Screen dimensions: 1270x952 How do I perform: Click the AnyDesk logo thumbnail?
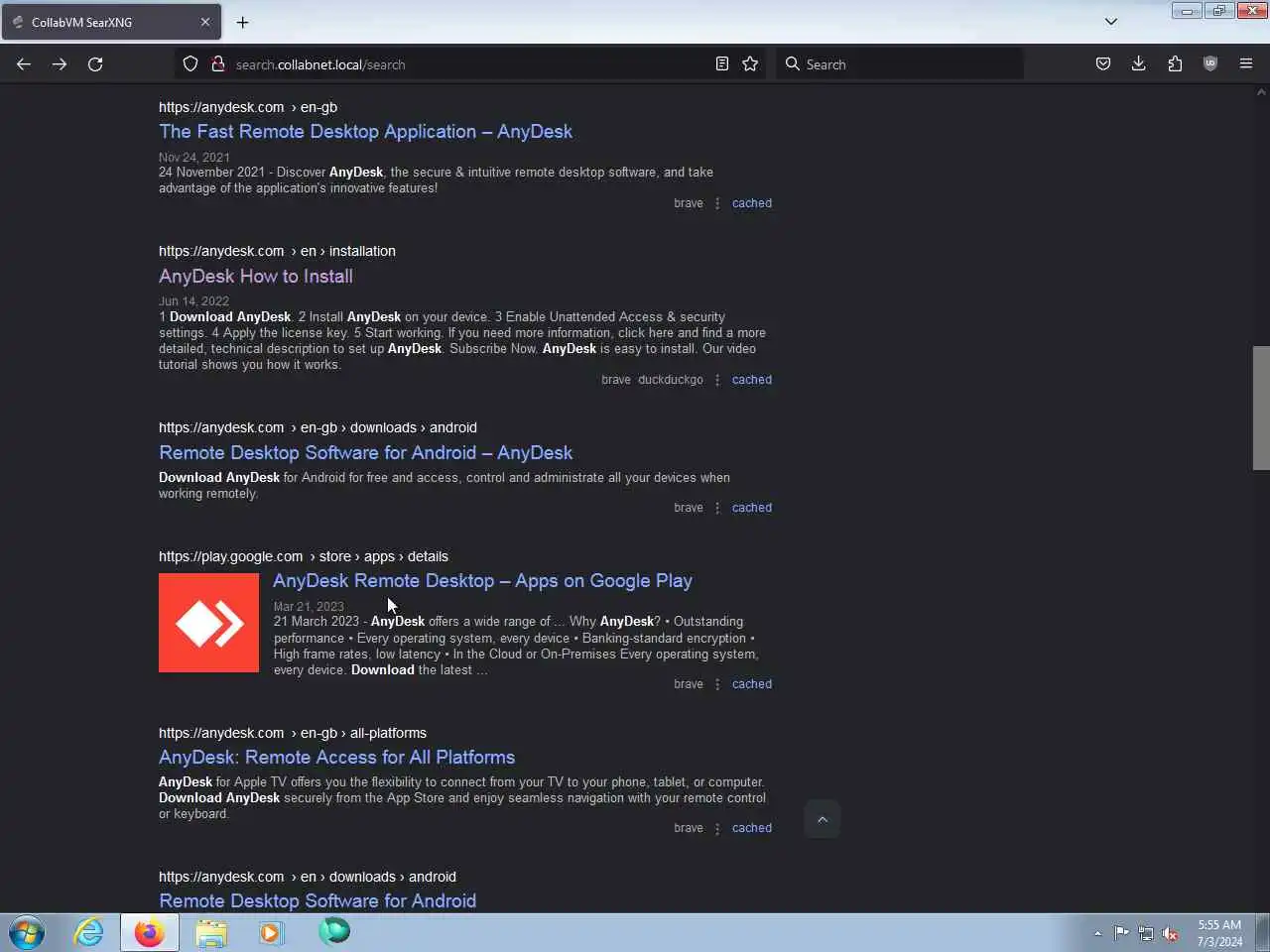pos(208,623)
